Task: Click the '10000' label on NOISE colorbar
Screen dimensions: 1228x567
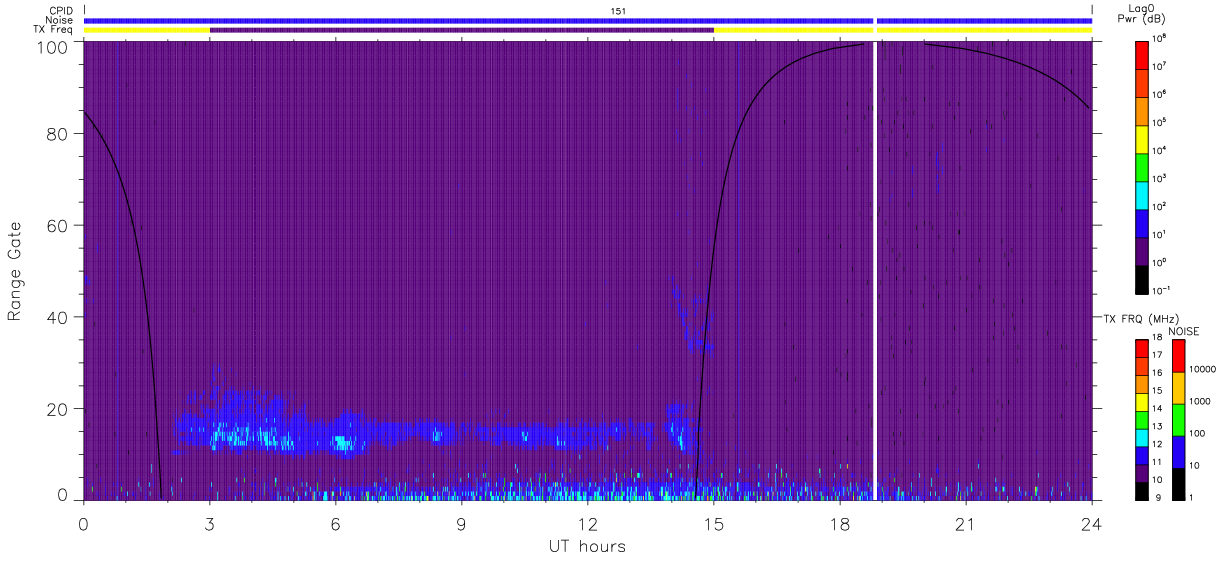Action: [1203, 369]
